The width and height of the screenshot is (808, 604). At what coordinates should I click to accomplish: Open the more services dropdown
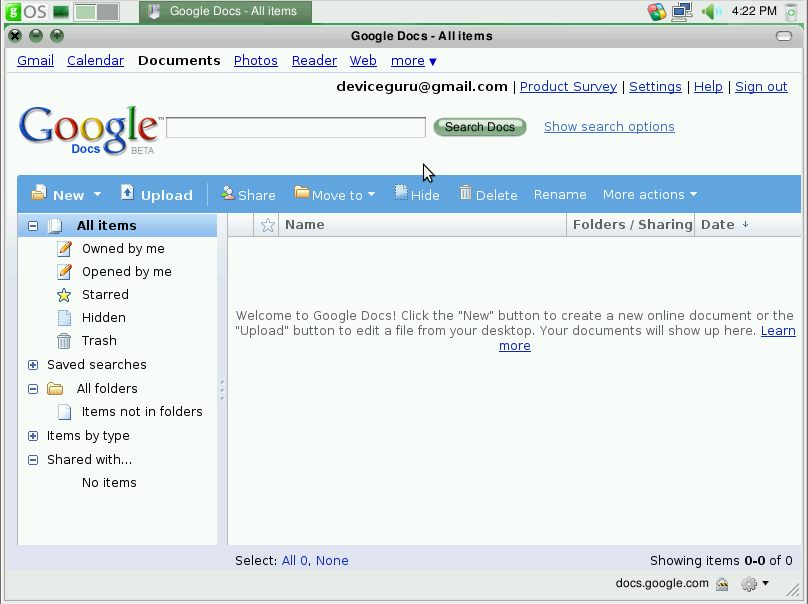[414, 61]
